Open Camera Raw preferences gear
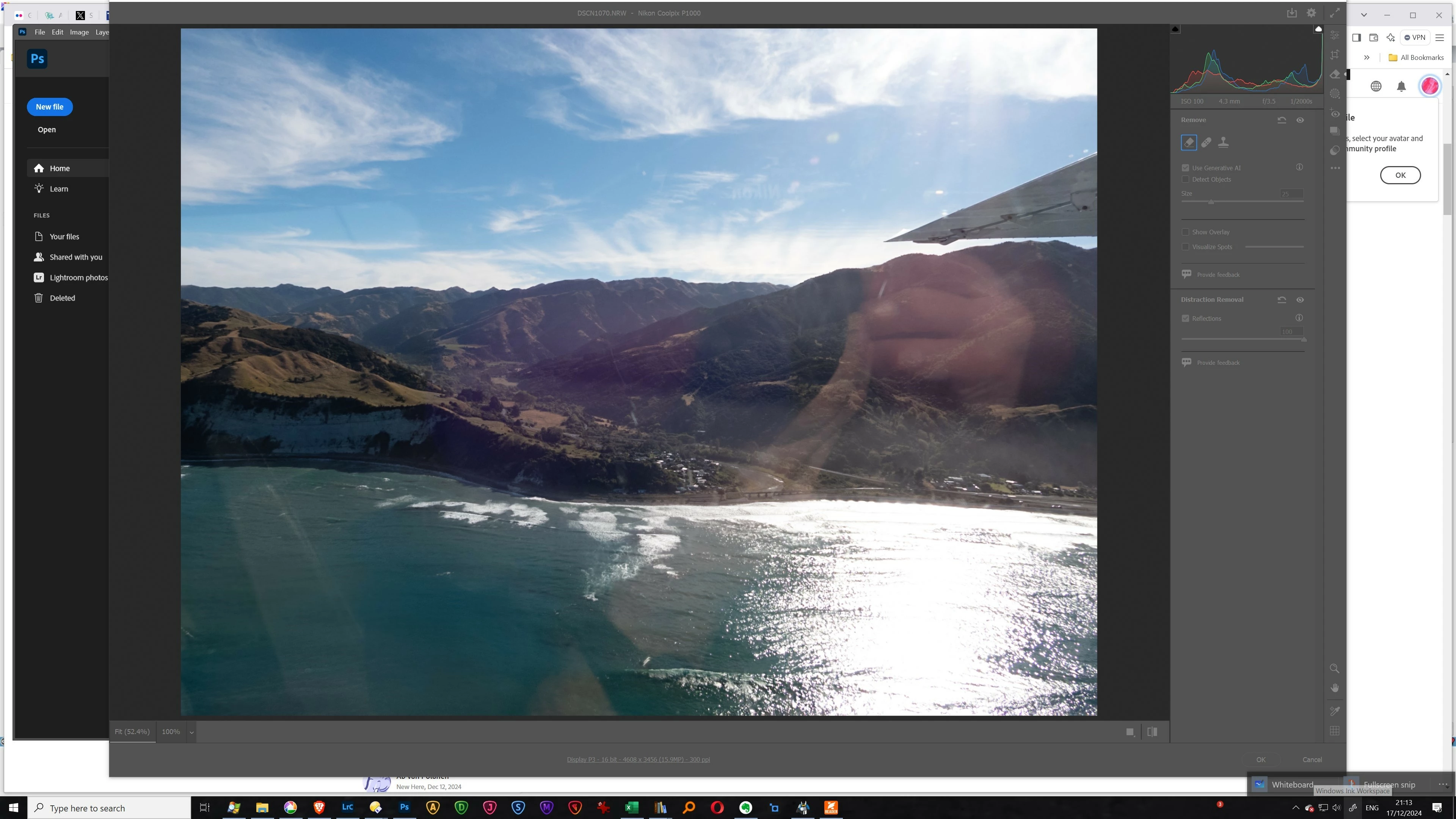This screenshot has width=1456, height=819. [1311, 13]
